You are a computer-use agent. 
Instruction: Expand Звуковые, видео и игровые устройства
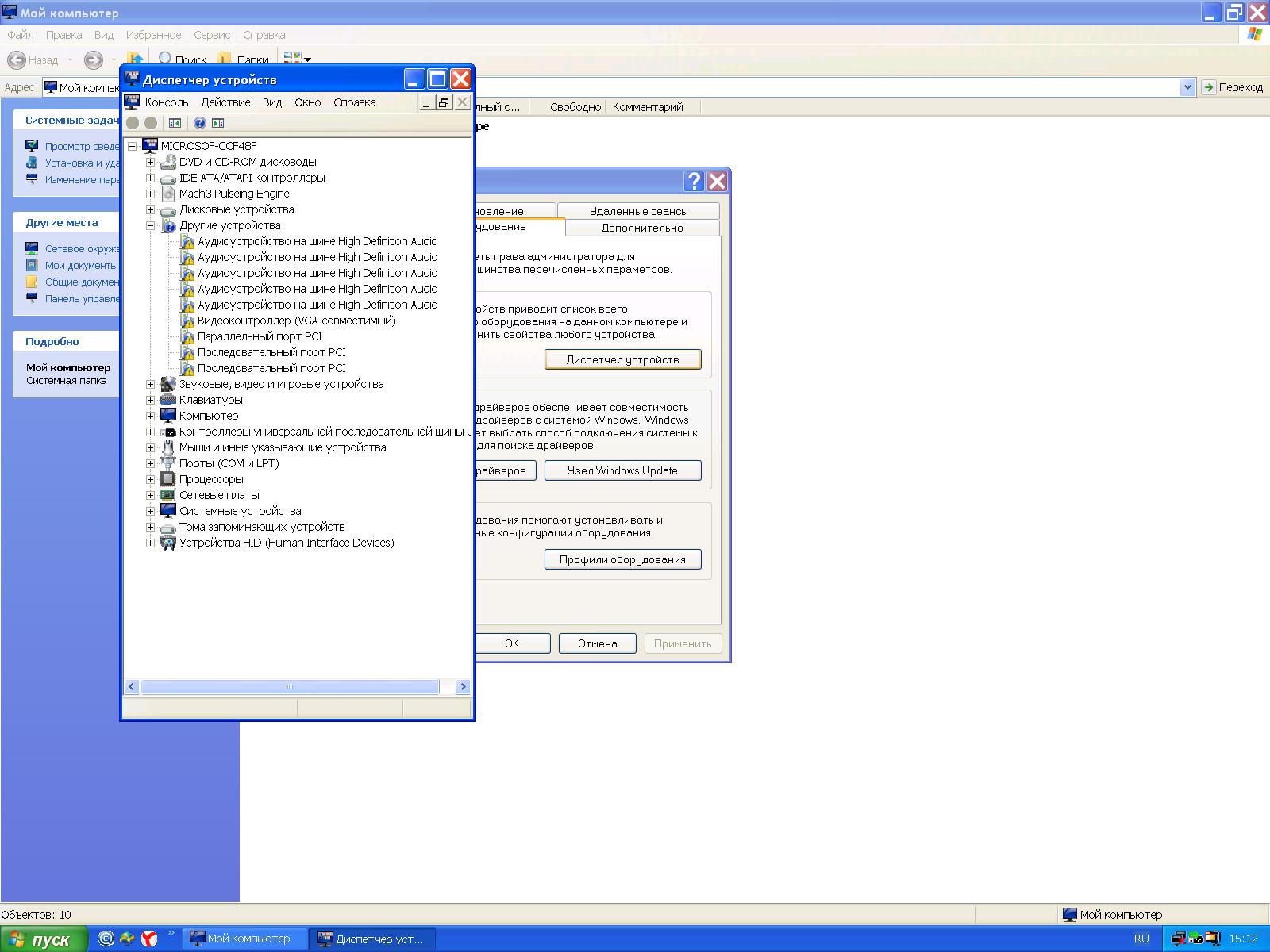pos(150,384)
